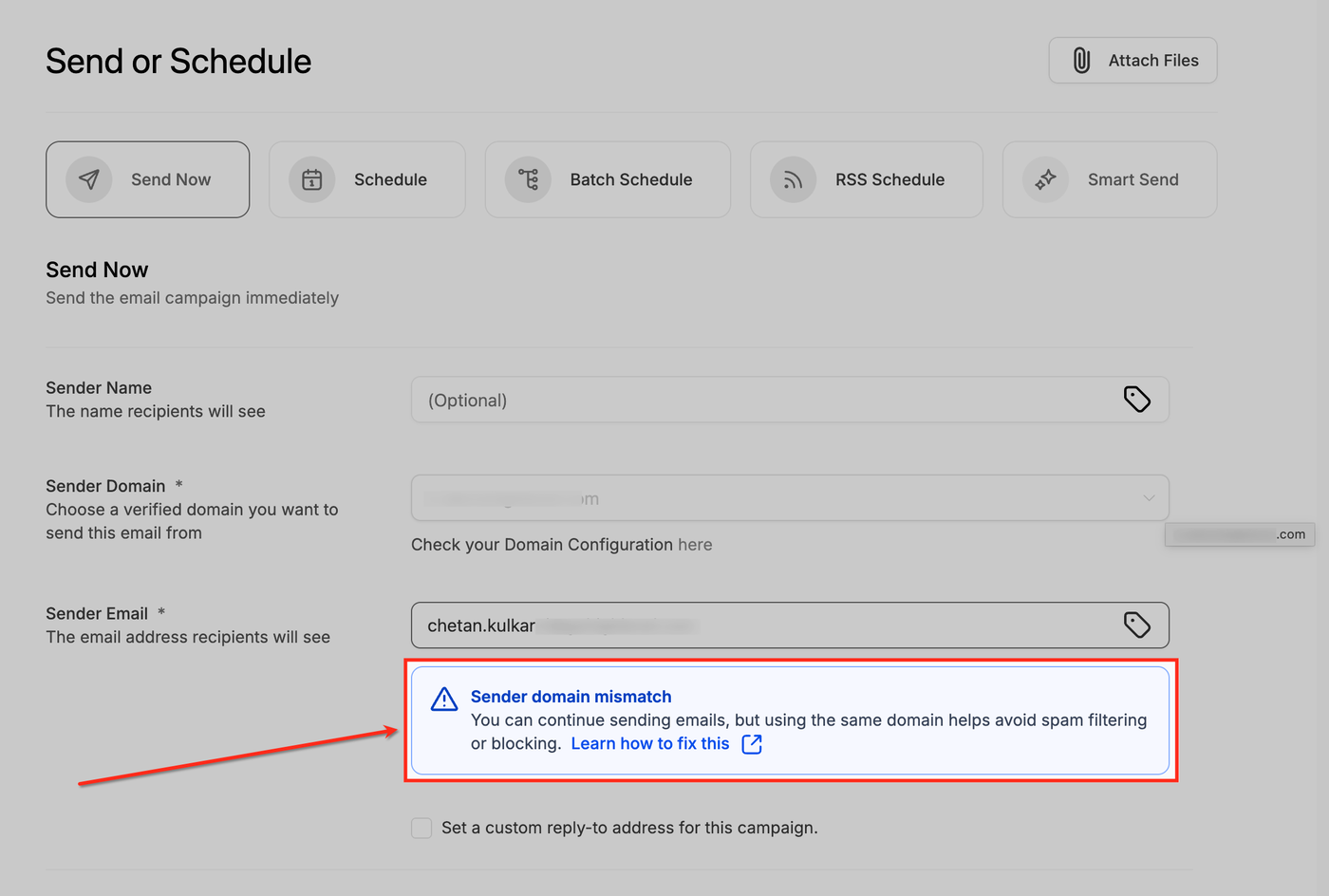The width and height of the screenshot is (1329, 896).
Task: Click the Batch Schedule tree icon
Action: [x=528, y=179]
